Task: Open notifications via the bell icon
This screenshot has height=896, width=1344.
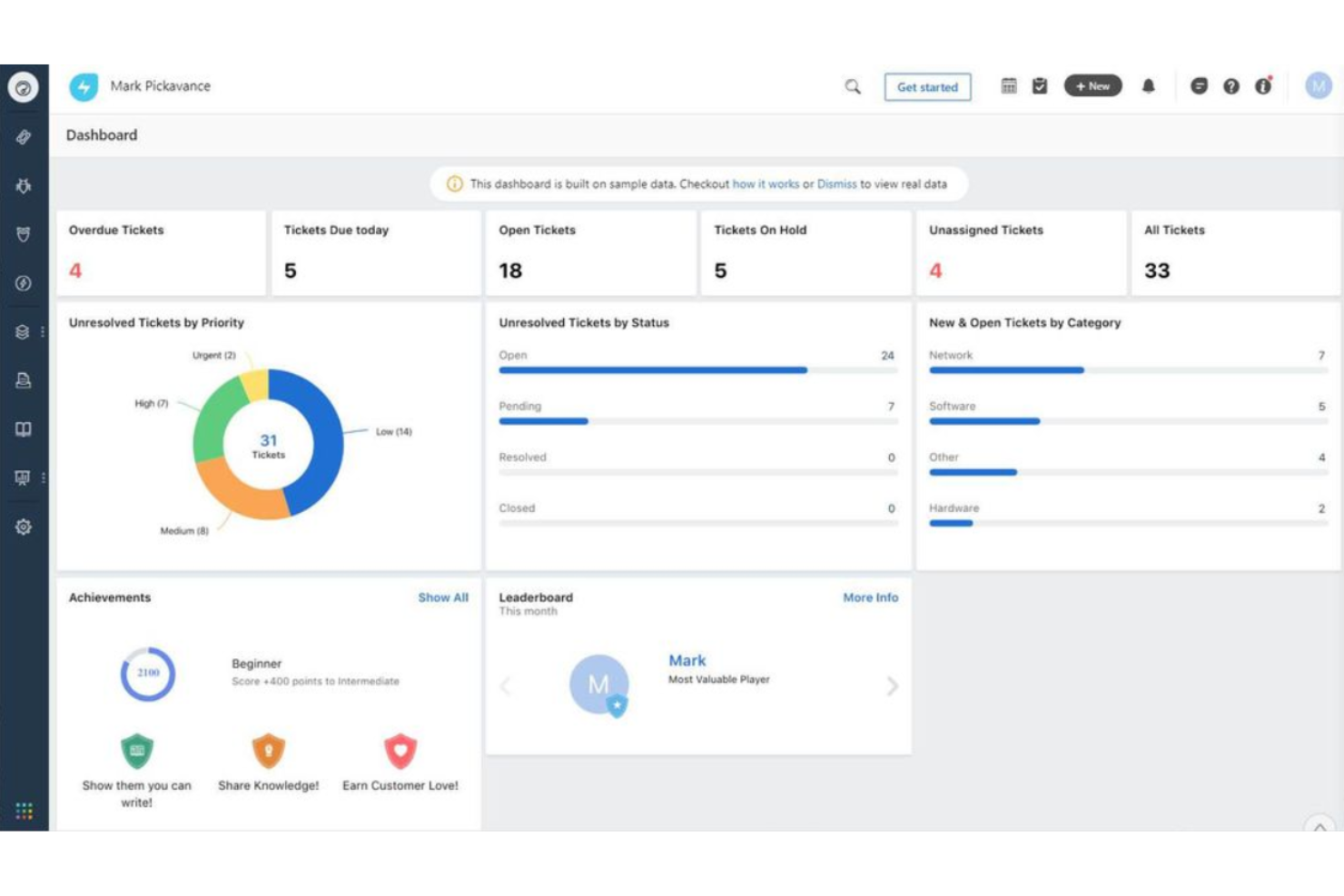Action: (1148, 86)
